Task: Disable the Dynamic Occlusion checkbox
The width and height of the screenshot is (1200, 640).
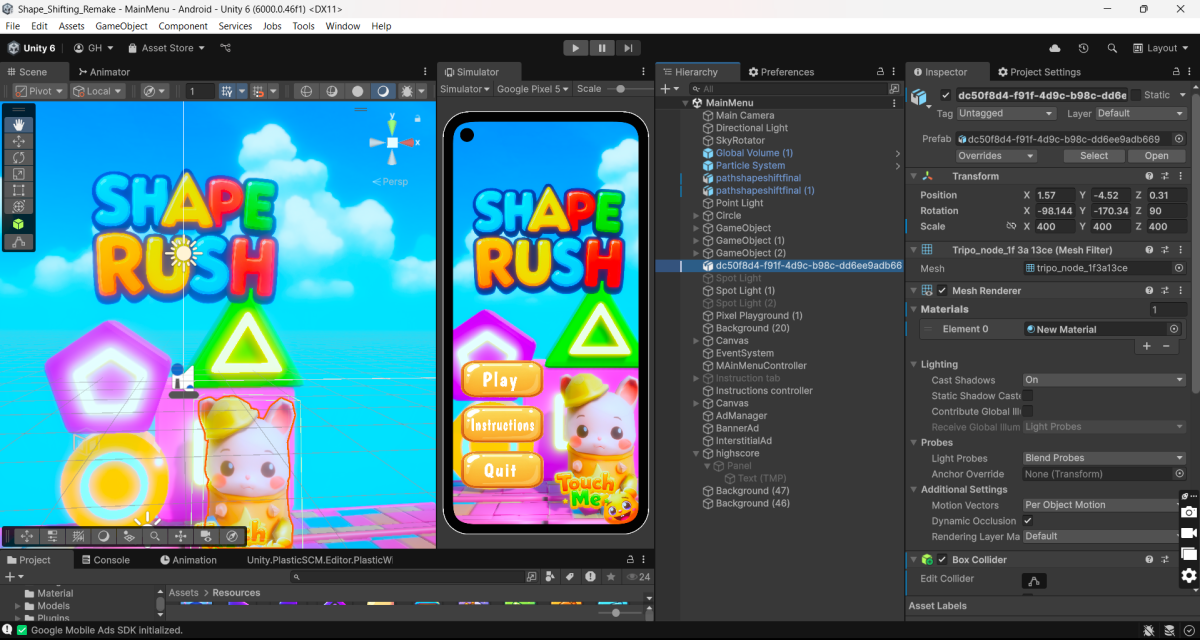Action: click(x=1027, y=521)
